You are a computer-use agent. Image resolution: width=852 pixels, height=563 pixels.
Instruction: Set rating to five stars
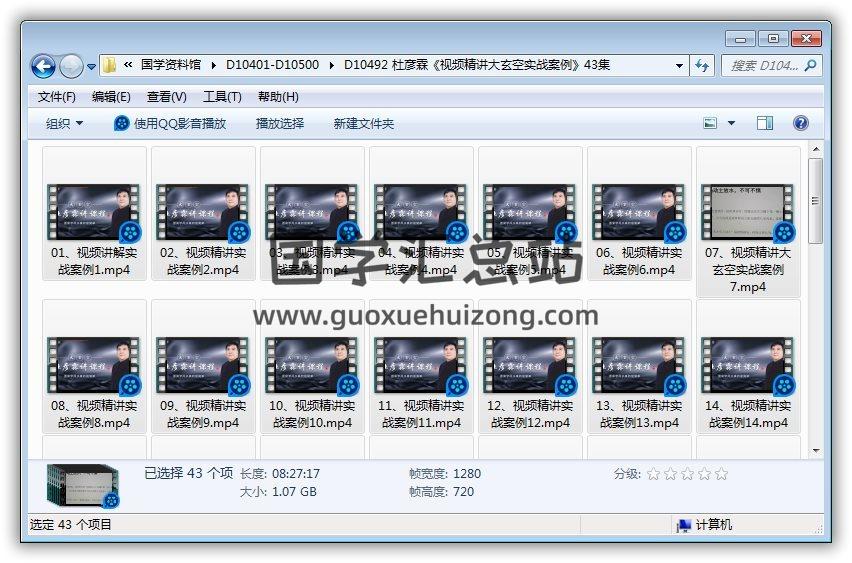click(722, 474)
